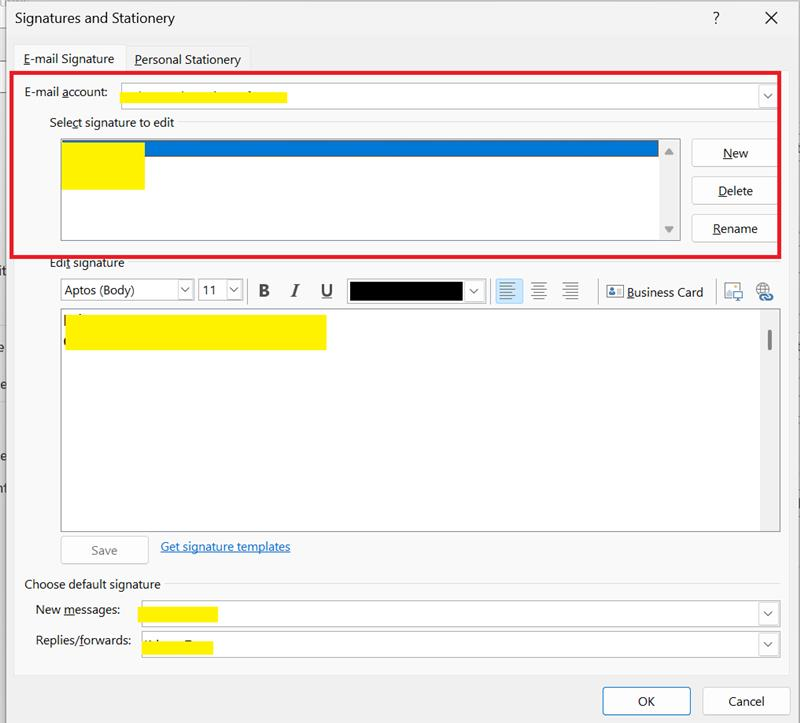Click the New signature button
The height and width of the screenshot is (723, 800).
[735, 153]
